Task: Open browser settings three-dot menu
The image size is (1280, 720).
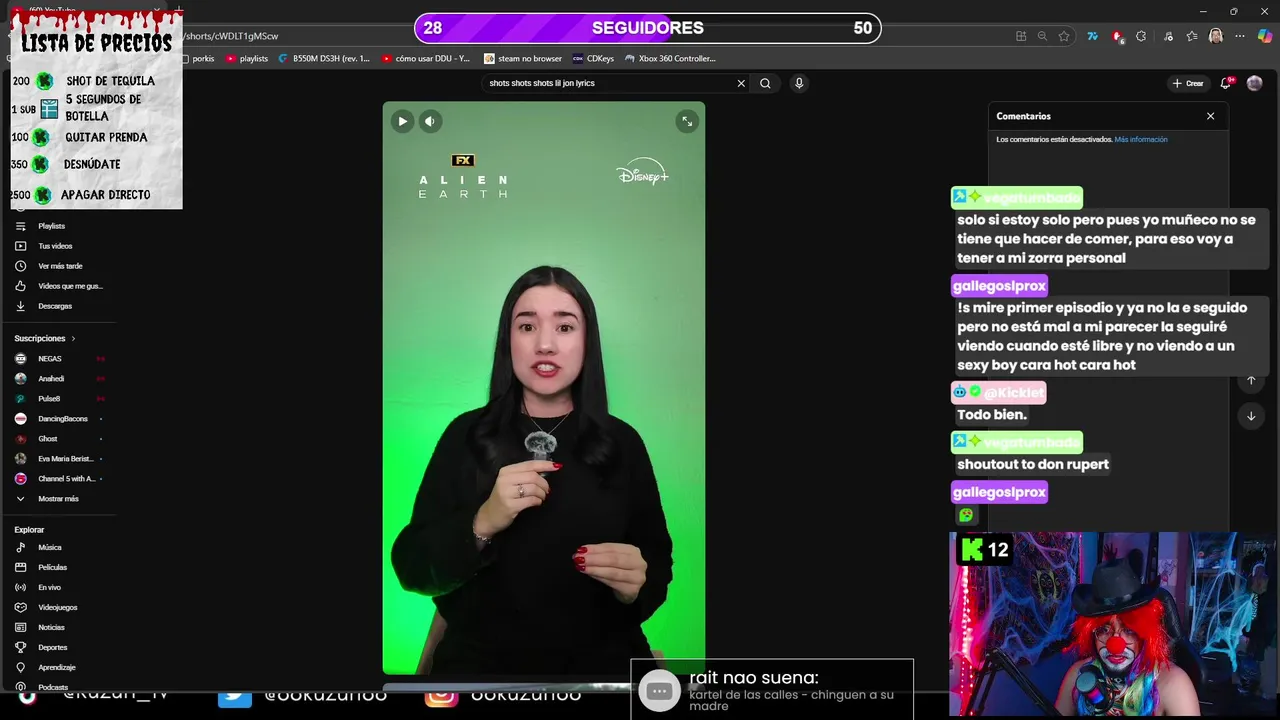Action: (1240, 36)
